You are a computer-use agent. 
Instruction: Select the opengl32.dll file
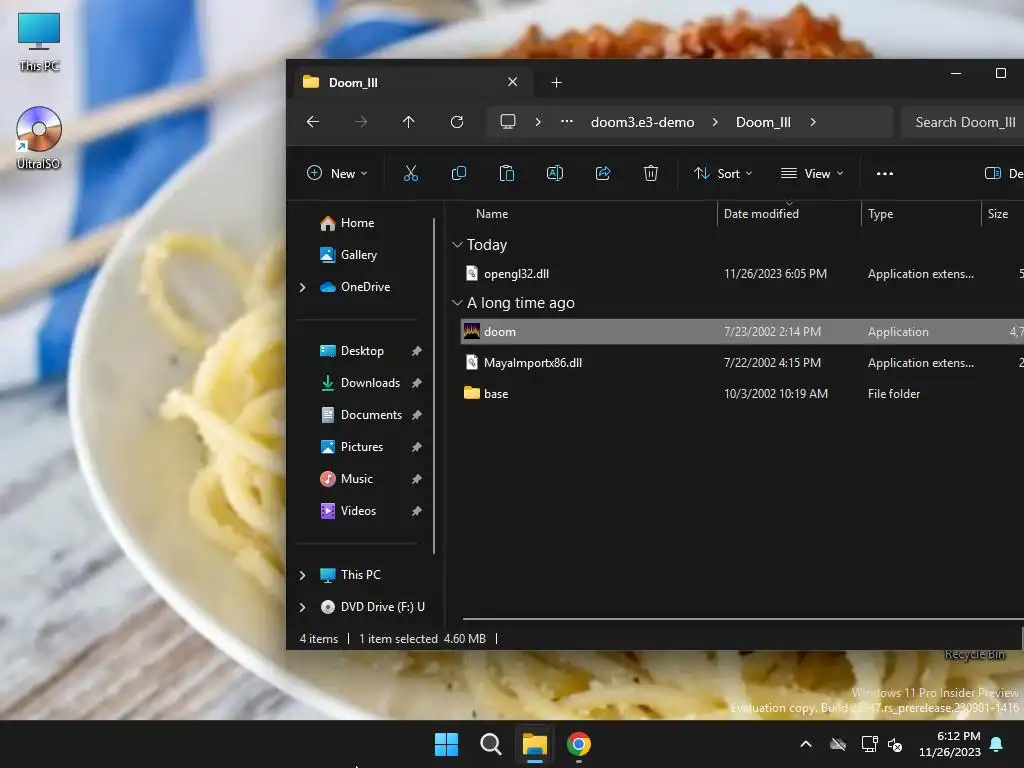pos(741,274)
